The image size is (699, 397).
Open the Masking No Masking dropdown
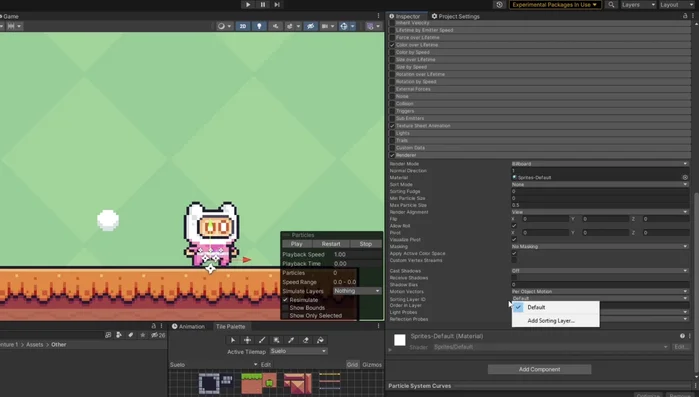(x=600, y=246)
